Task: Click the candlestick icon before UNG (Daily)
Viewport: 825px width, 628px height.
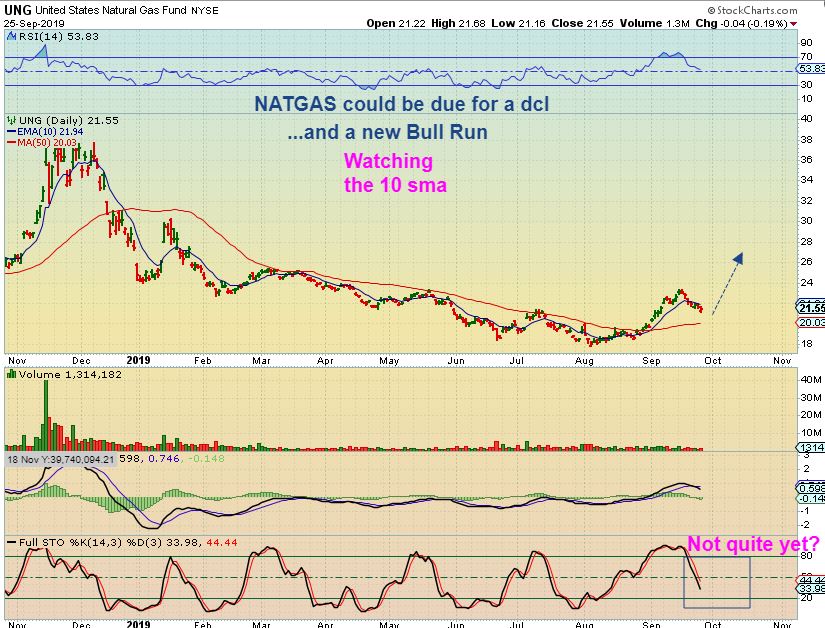Action: pyautogui.click(x=12, y=120)
